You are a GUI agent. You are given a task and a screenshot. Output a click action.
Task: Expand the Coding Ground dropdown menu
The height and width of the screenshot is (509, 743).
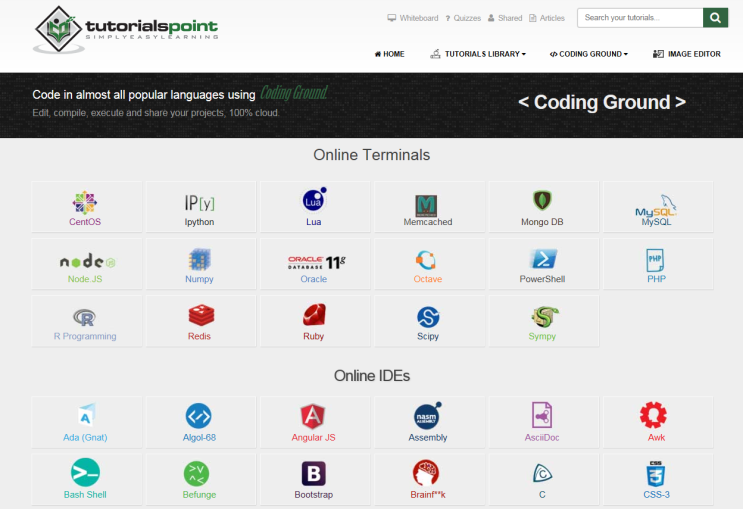589,54
